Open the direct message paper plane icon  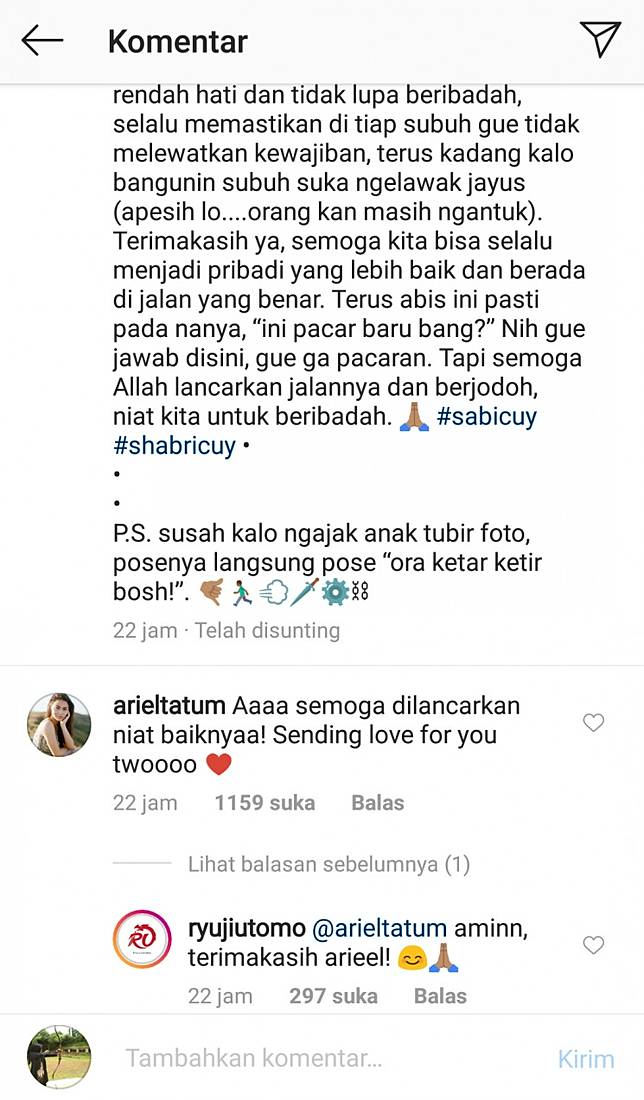pyautogui.click(x=600, y=39)
